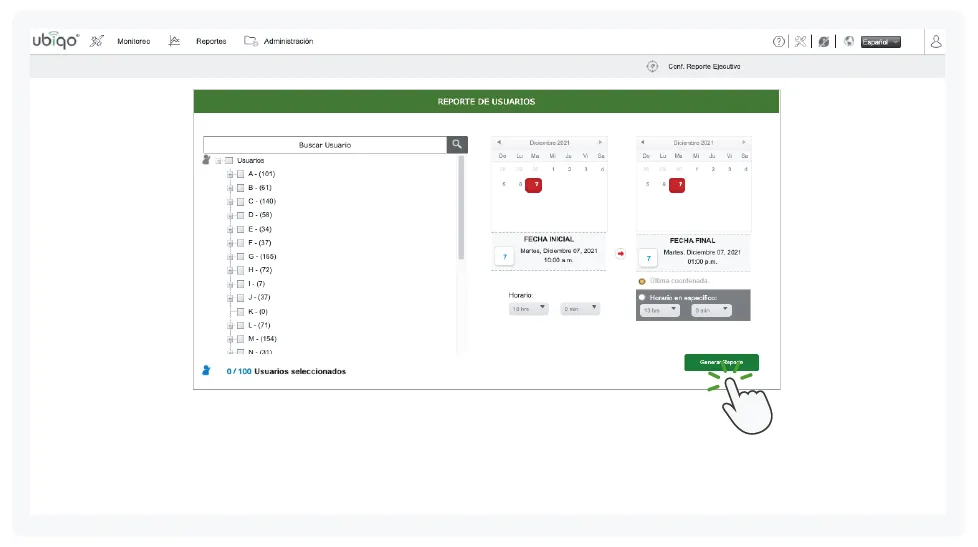
Task: Open Reportes via the chart icon
Action: pyautogui.click(x=174, y=41)
